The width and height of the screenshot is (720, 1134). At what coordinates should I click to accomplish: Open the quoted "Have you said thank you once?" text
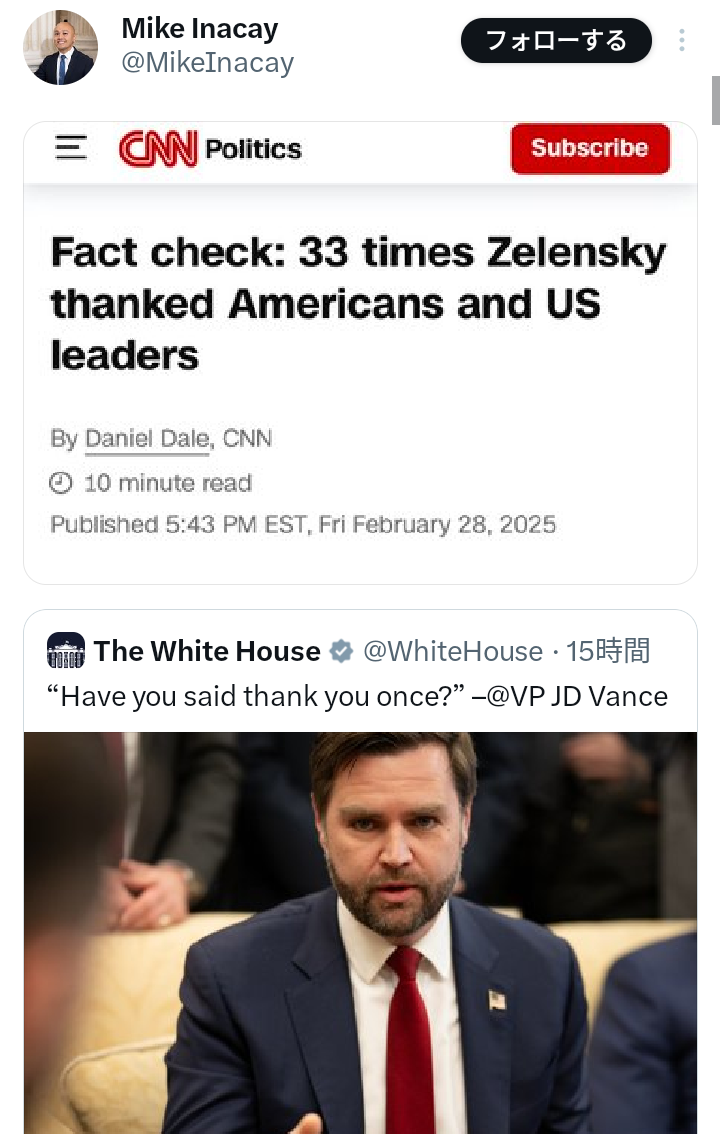click(357, 695)
